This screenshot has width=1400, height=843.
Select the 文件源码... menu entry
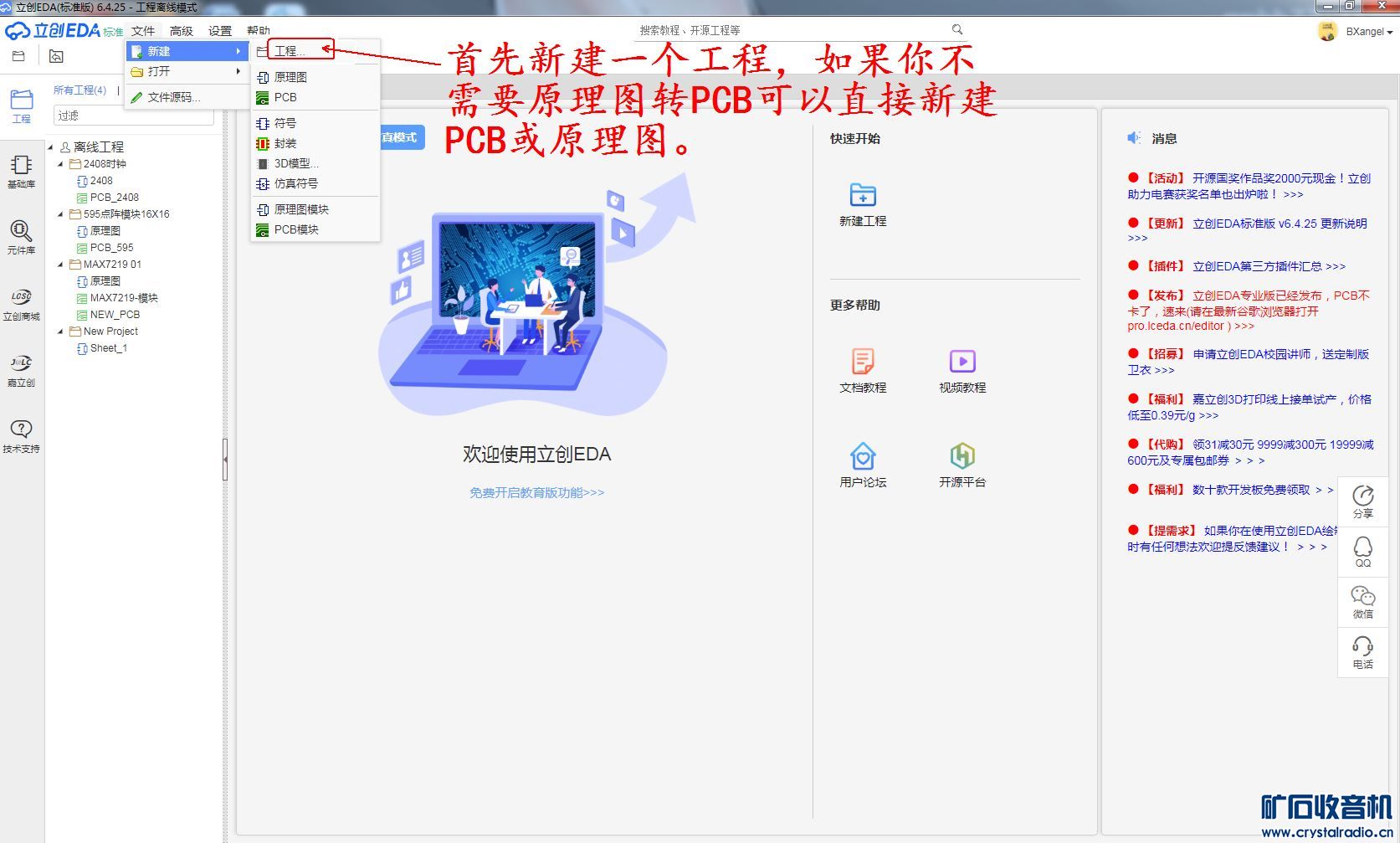tap(187, 97)
